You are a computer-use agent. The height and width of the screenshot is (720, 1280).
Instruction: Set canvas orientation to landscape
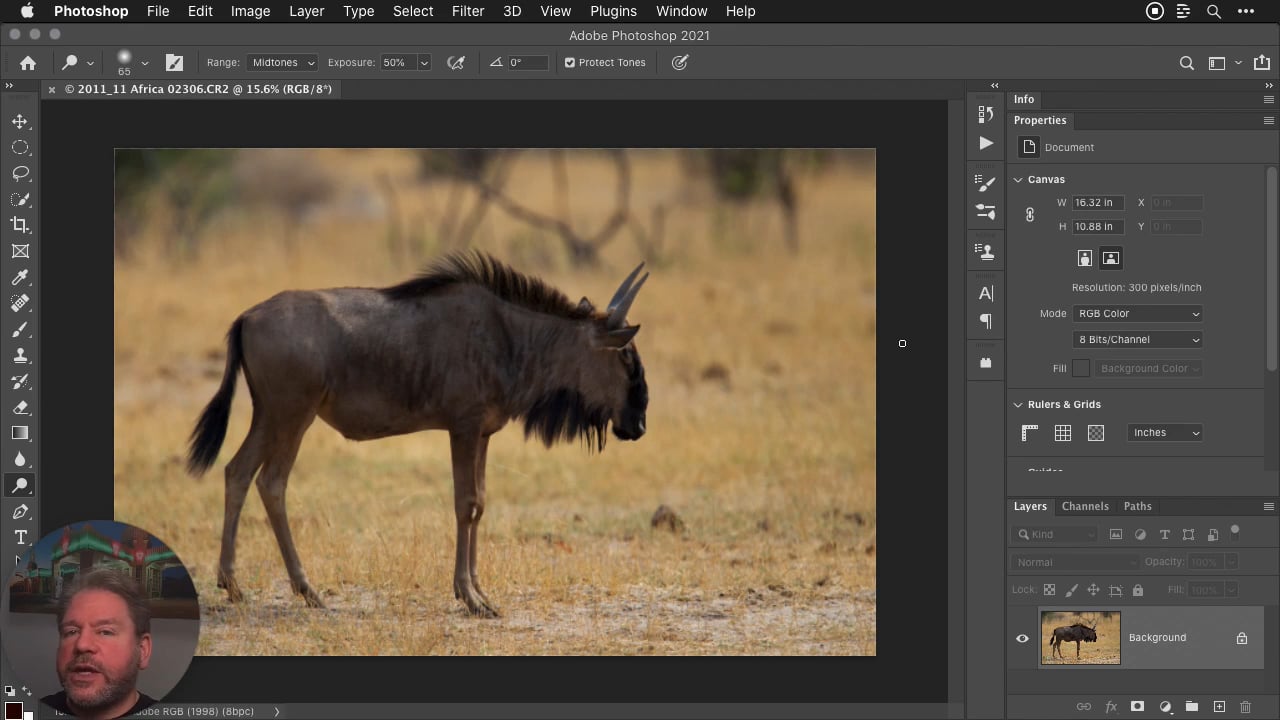1111,258
